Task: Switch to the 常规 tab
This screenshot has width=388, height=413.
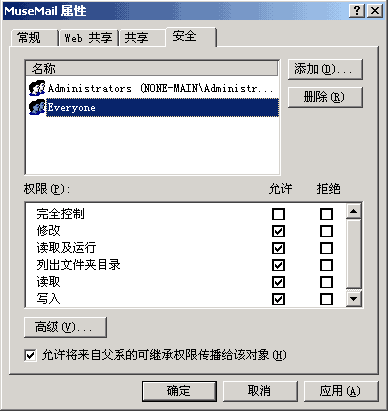Action: (34, 37)
